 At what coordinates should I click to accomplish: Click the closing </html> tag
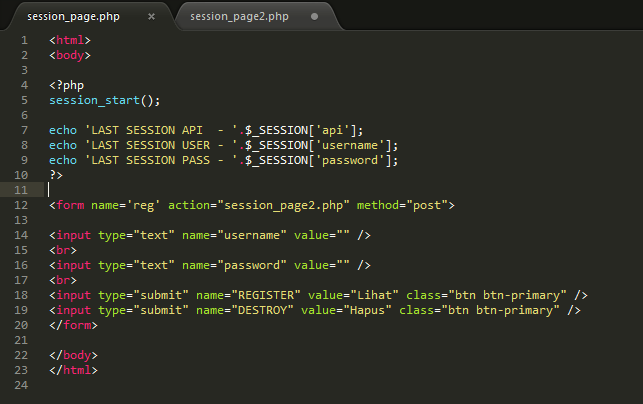pyautogui.click(x=73, y=370)
